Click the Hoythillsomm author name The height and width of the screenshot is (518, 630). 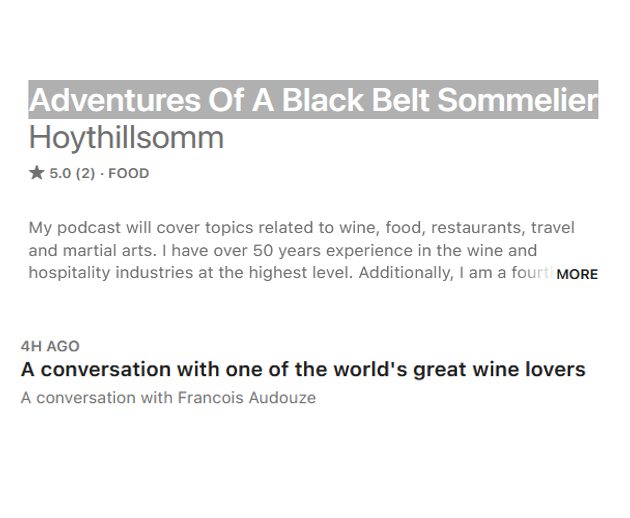pos(126,137)
